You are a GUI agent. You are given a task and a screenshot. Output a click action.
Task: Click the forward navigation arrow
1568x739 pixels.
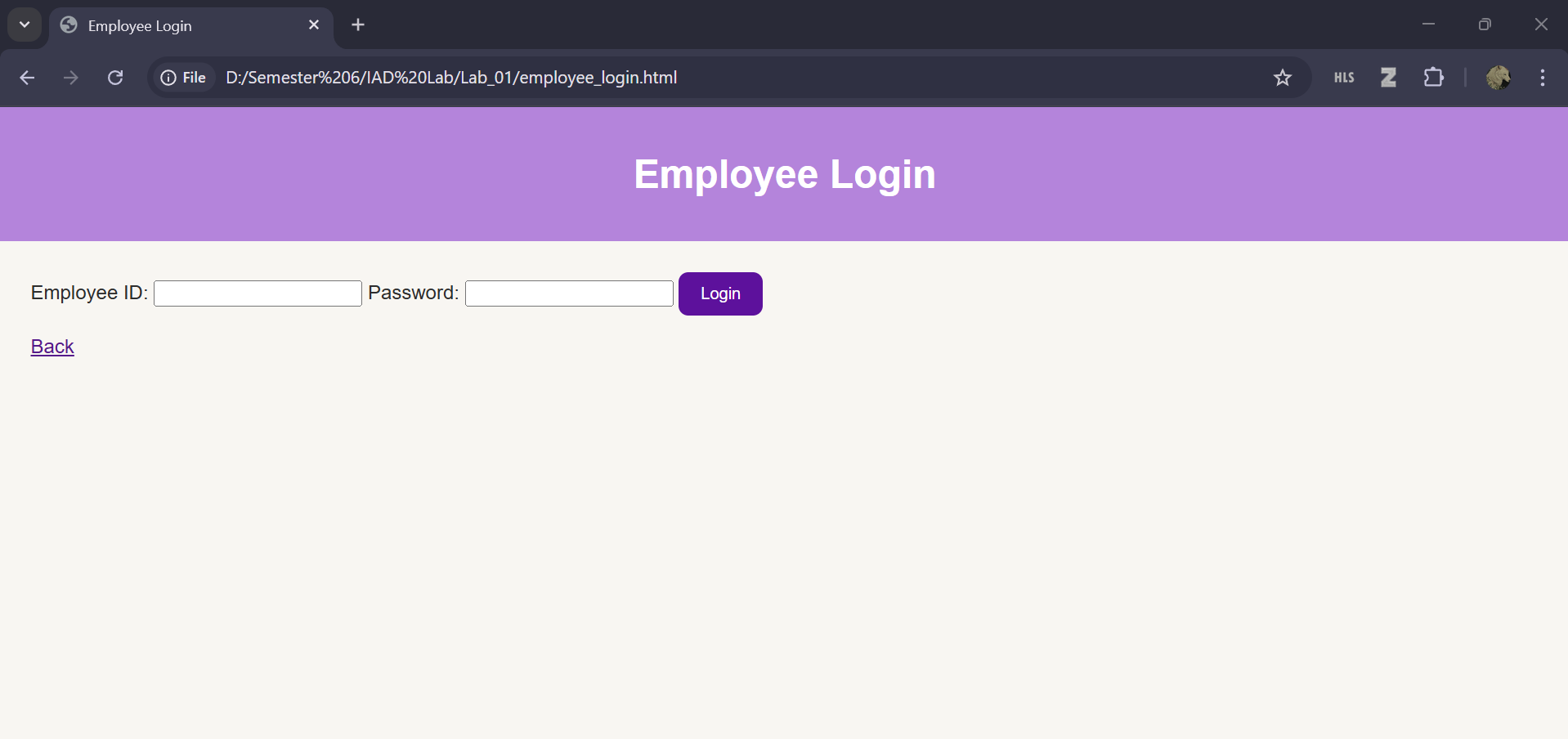71,78
